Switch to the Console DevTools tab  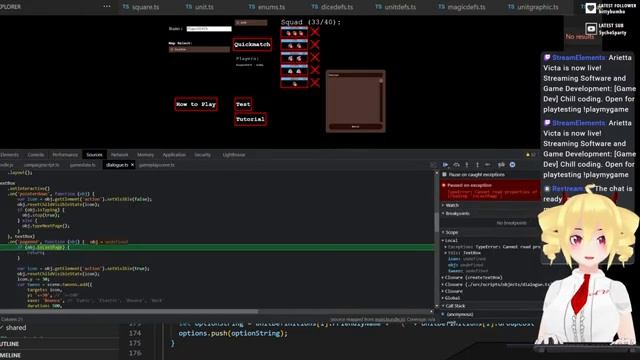pos(36,155)
